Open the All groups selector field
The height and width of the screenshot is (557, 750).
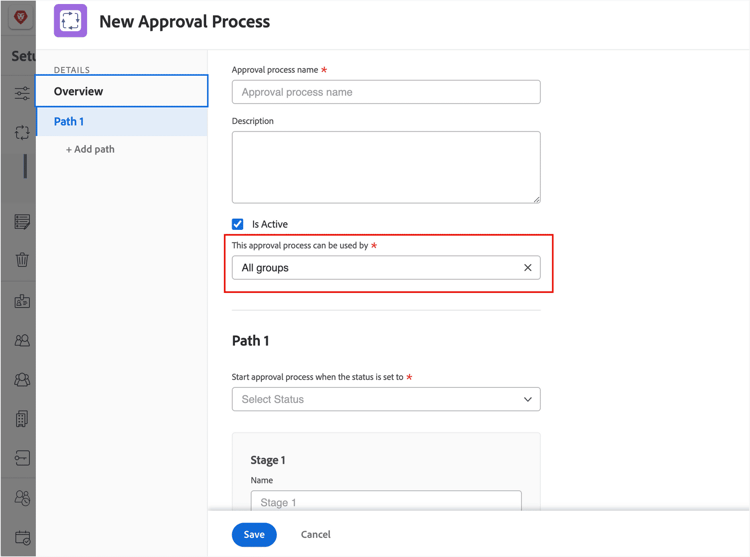(x=375, y=268)
